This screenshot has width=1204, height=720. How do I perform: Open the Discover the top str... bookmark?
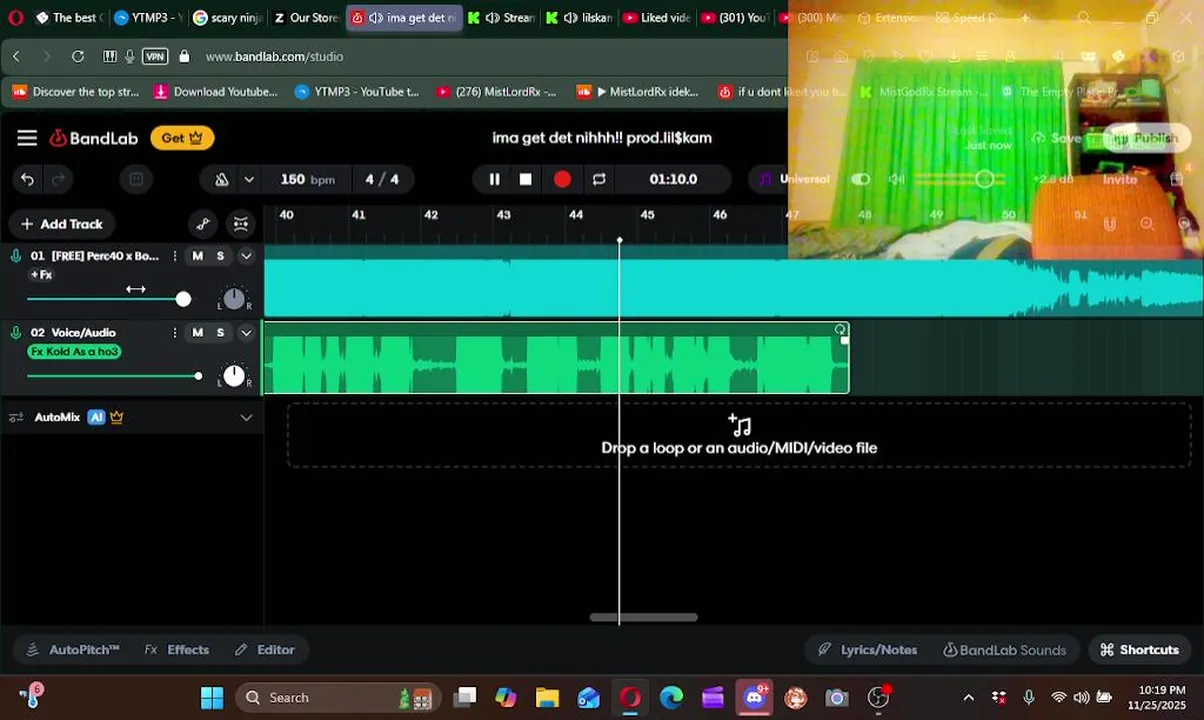pos(76,92)
